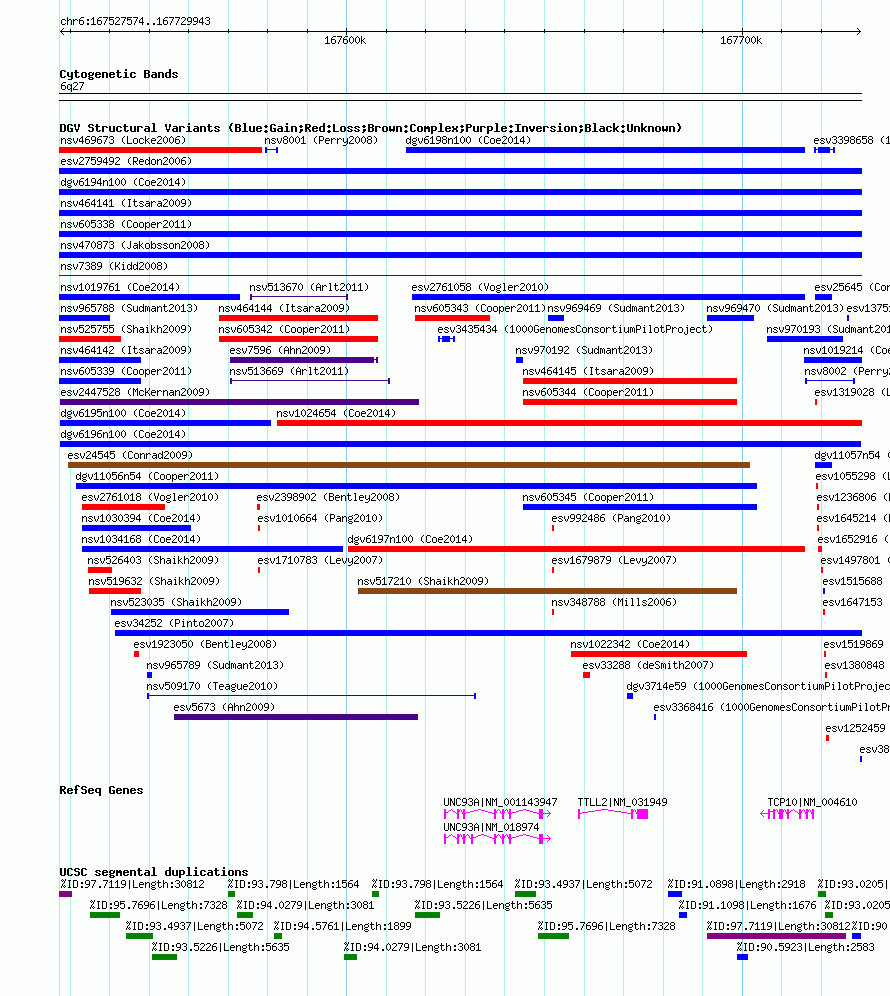Click dgv11056n54 (Cooper2011) label
The height and width of the screenshot is (996, 890).
click(x=147, y=476)
